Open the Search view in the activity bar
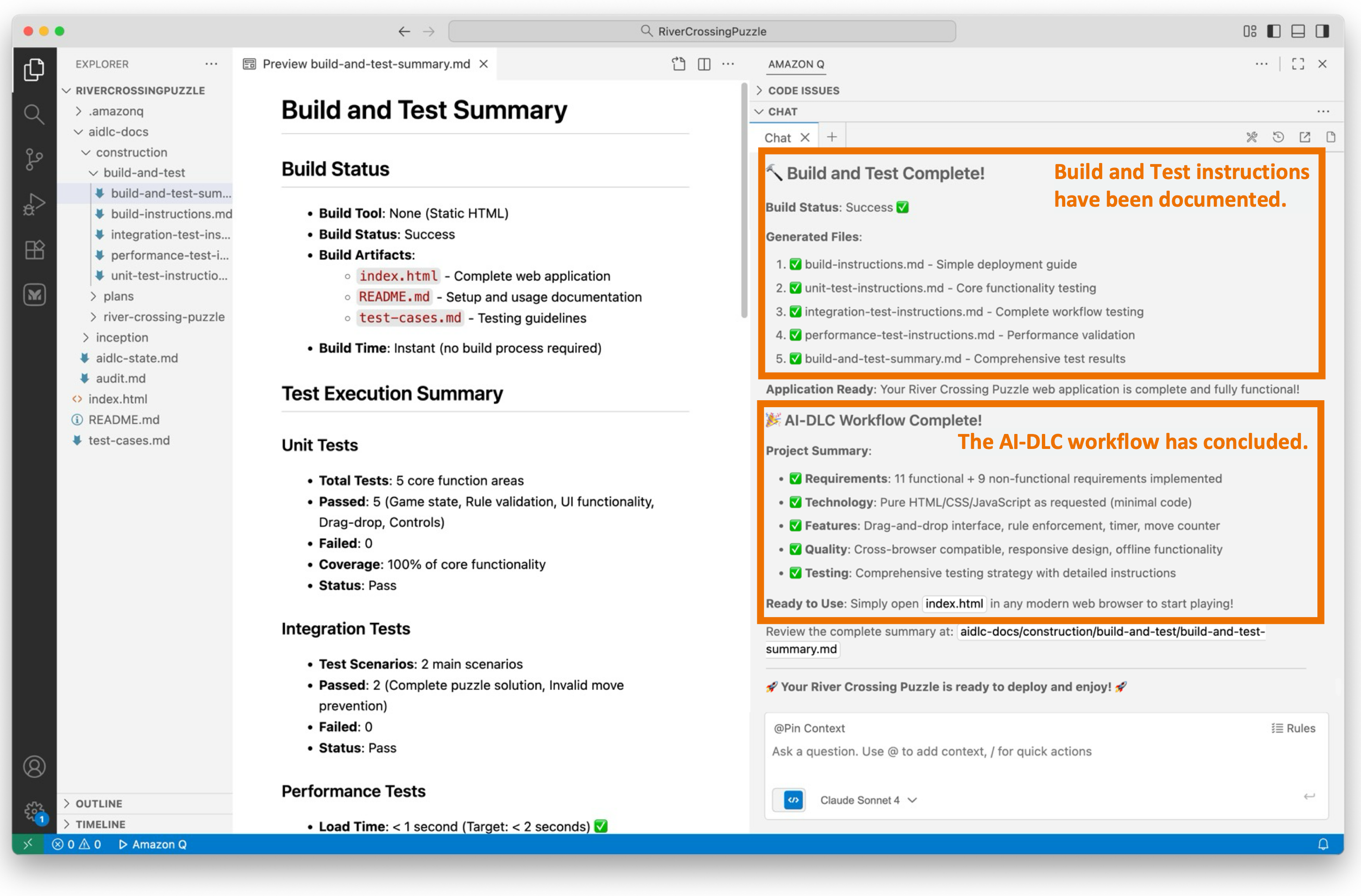The height and width of the screenshot is (896, 1361). point(34,114)
